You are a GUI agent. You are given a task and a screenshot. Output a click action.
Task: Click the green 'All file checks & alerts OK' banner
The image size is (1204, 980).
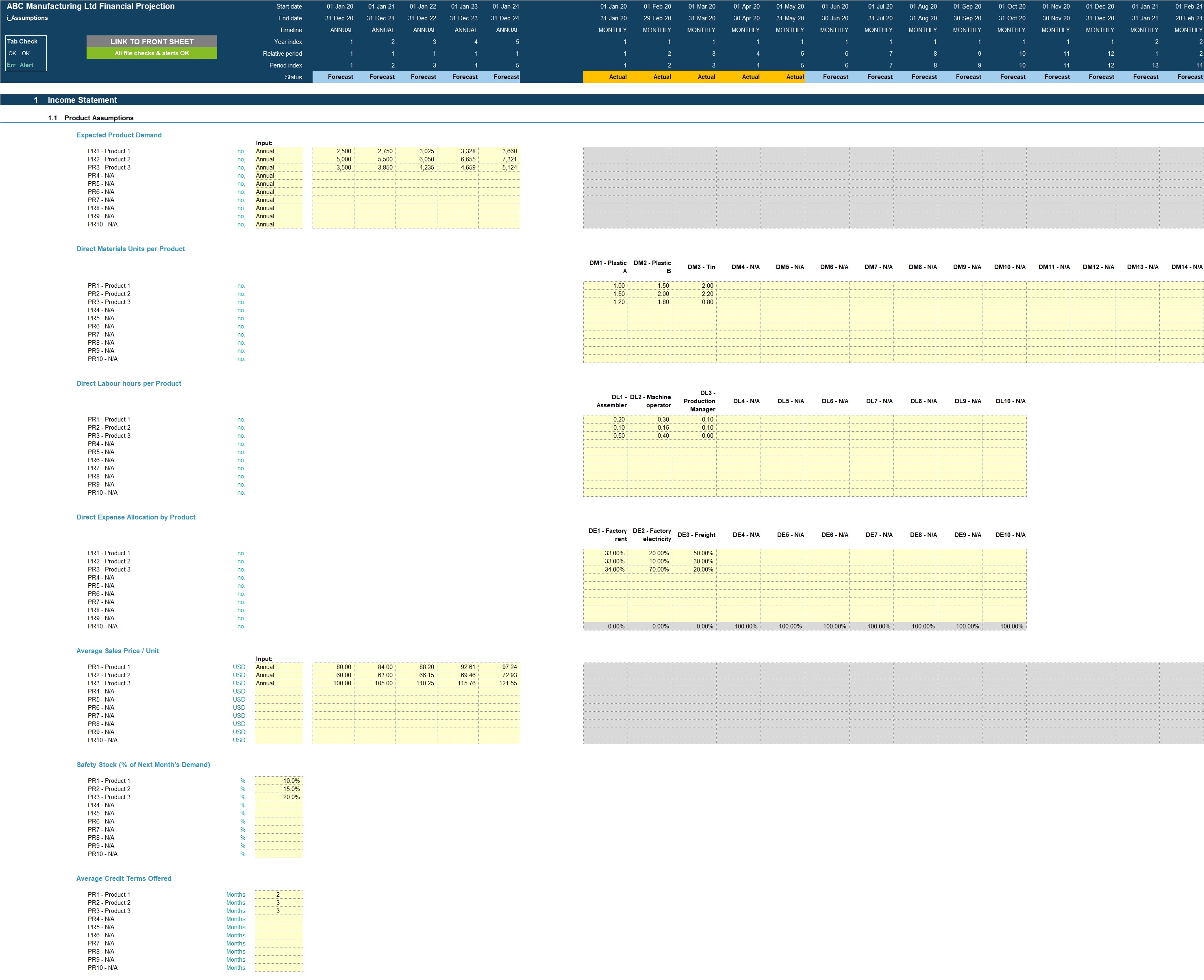coord(151,52)
